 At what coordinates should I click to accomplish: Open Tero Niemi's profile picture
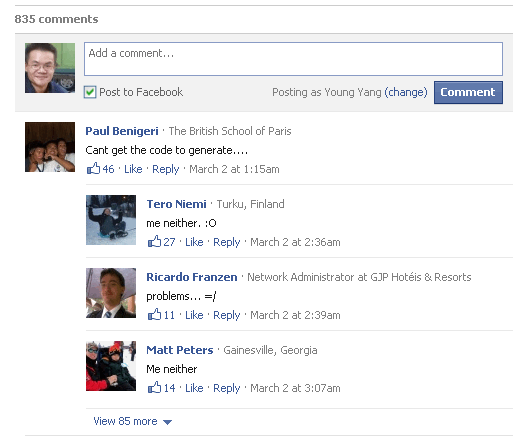coord(111,220)
